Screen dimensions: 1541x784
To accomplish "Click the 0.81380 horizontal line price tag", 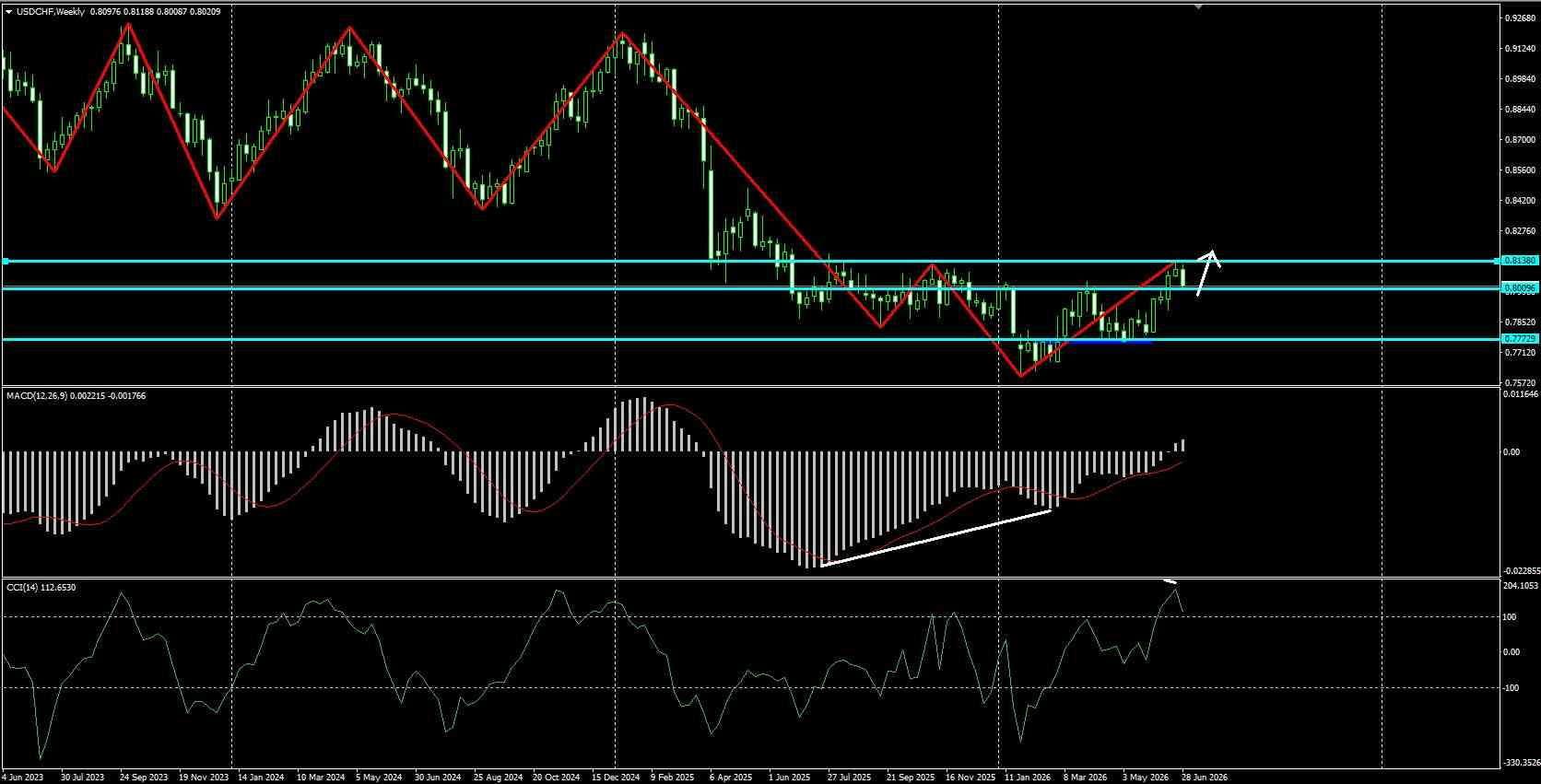I will coord(1520,261).
